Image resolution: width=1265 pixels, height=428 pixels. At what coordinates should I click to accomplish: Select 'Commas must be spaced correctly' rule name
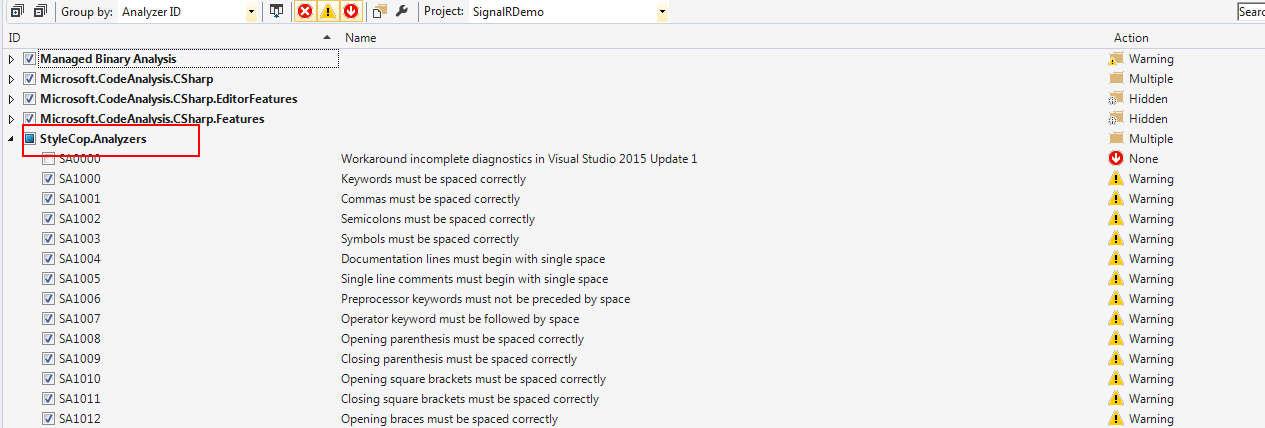coord(430,199)
